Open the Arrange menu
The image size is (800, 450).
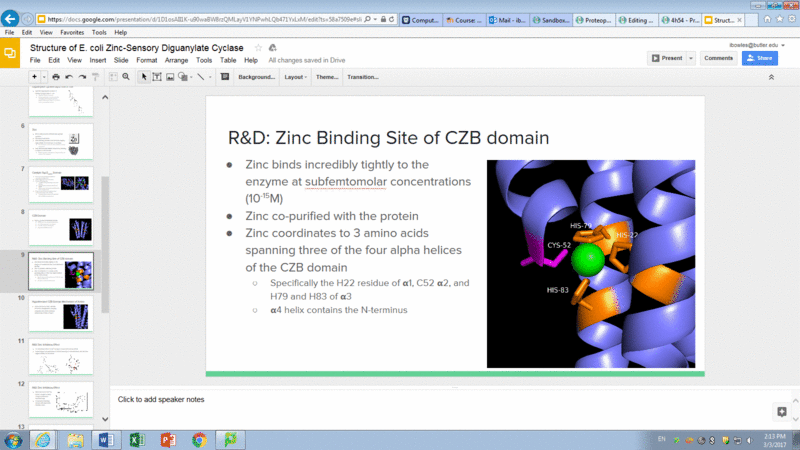pyautogui.click(x=176, y=60)
